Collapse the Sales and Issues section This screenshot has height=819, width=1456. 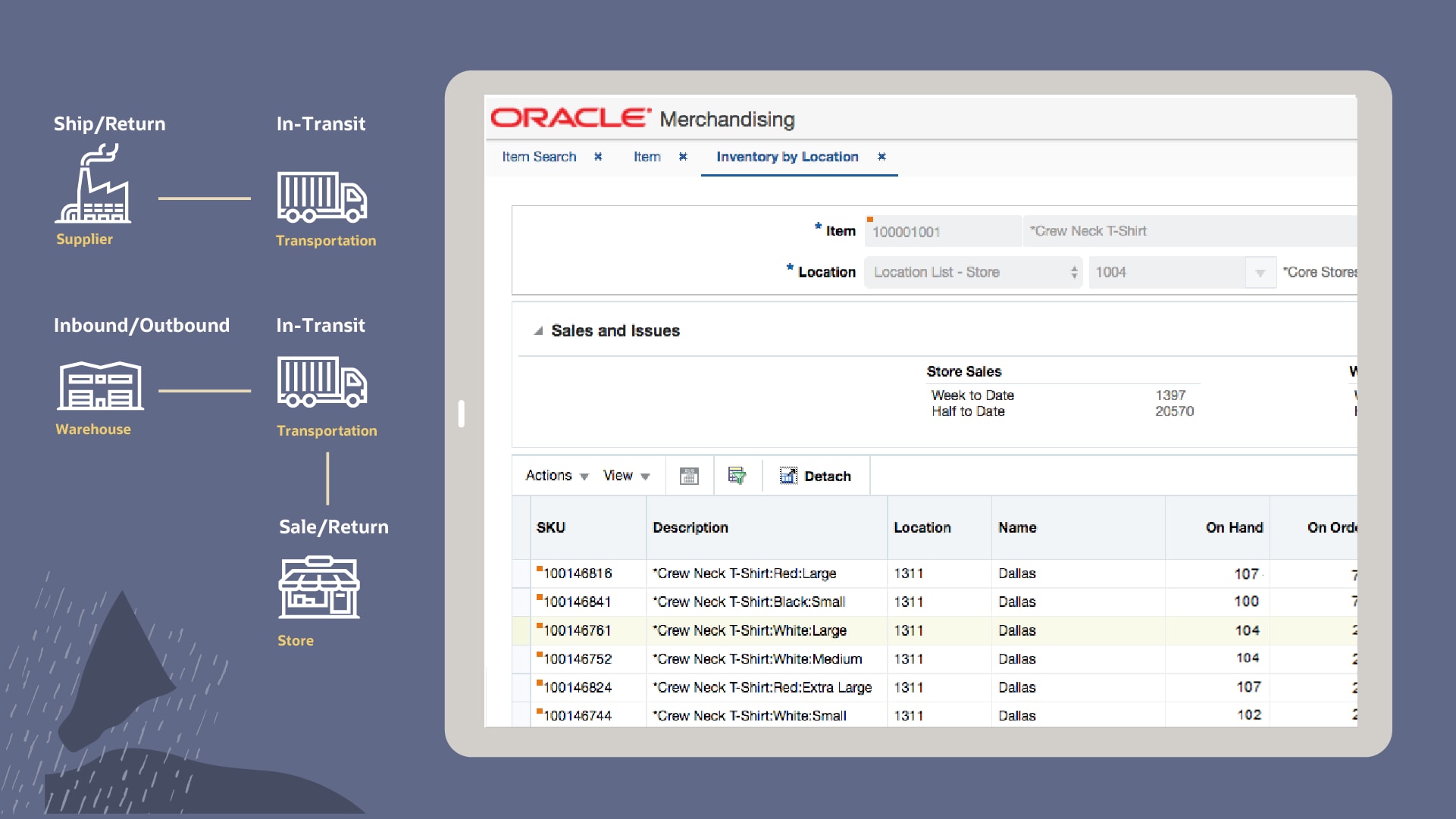tap(538, 331)
